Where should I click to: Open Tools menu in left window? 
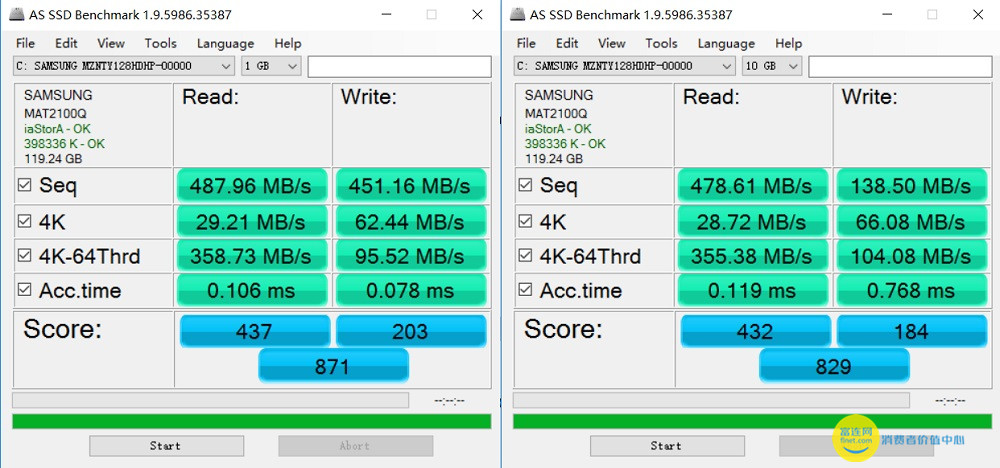point(160,43)
